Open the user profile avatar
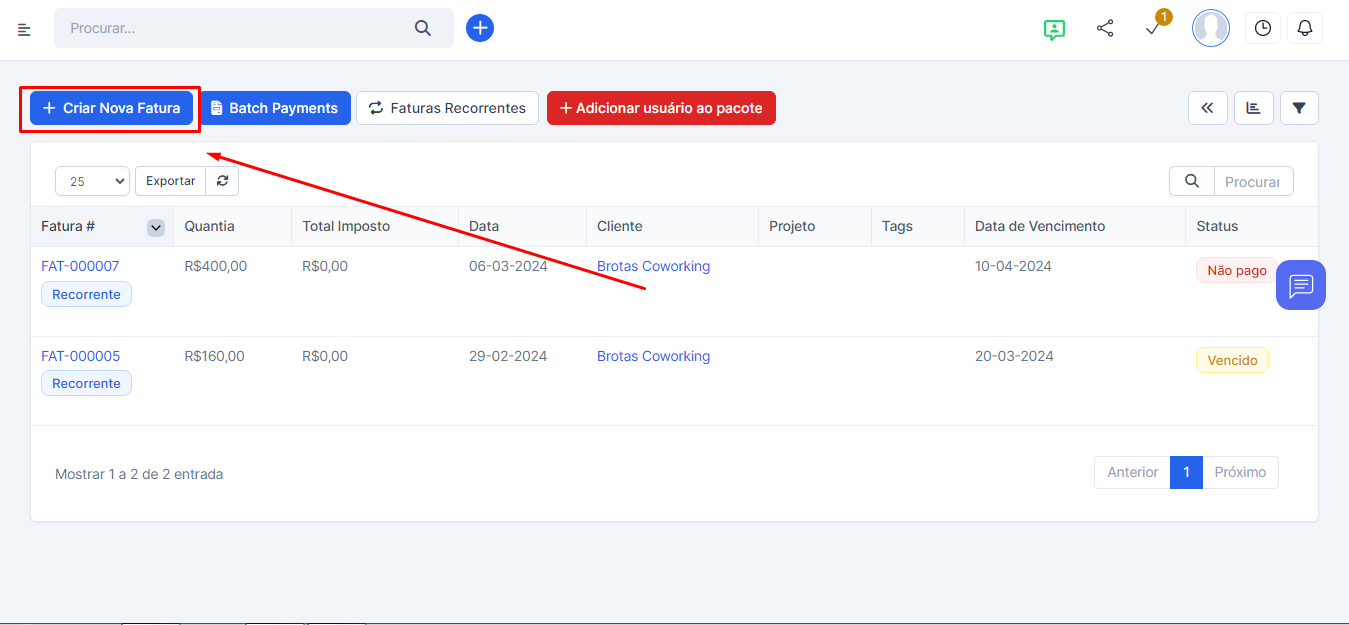This screenshot has width=1349, height=625. [1210, 28]
